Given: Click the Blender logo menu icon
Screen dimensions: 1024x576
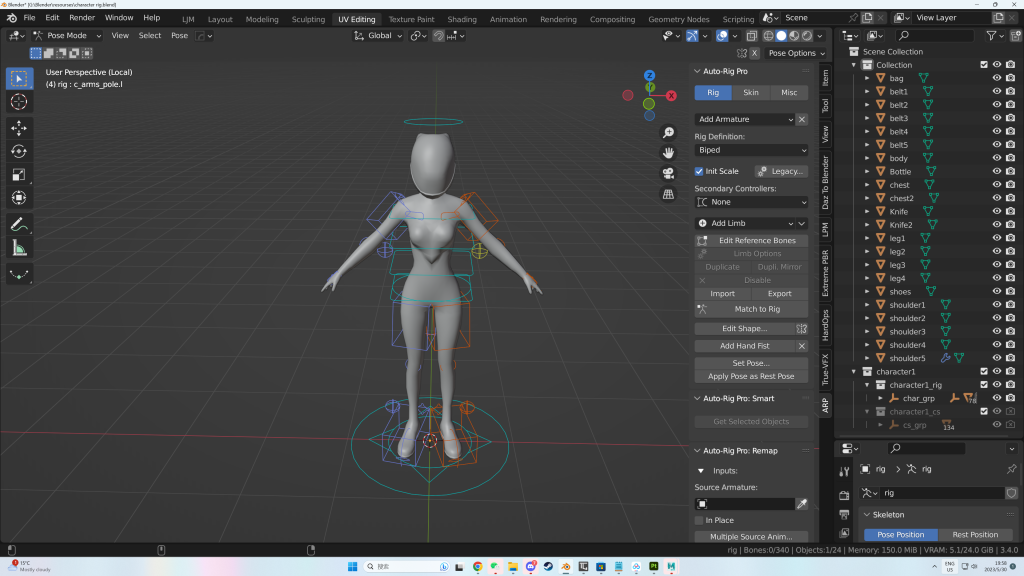Looking at the screenshot, I should (12, 18).
